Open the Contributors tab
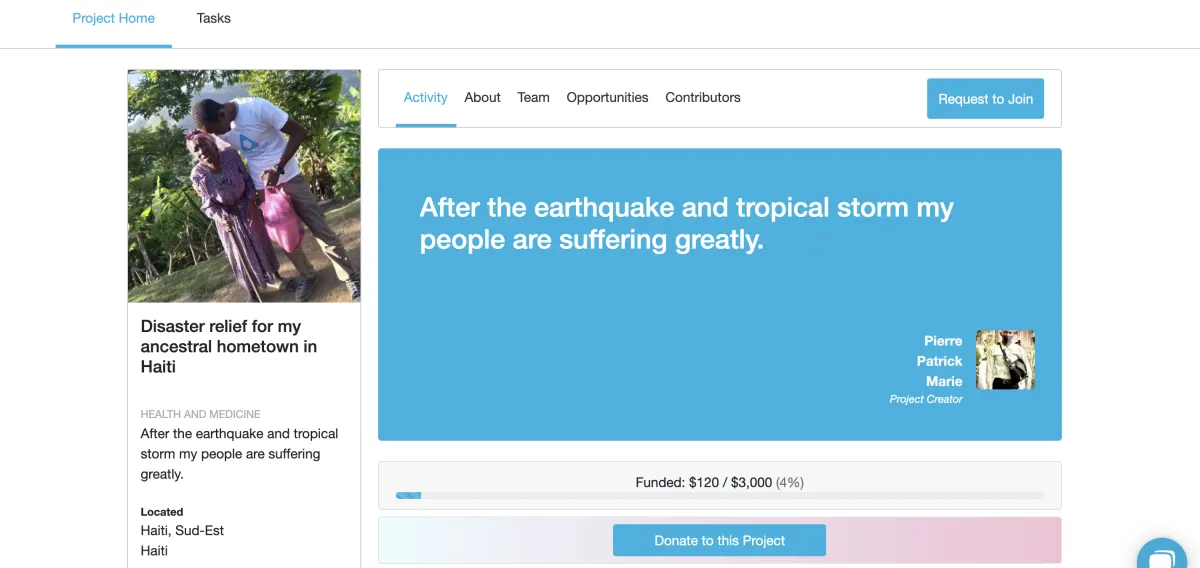Screen dimensions: 1200x568 point(703,97)
